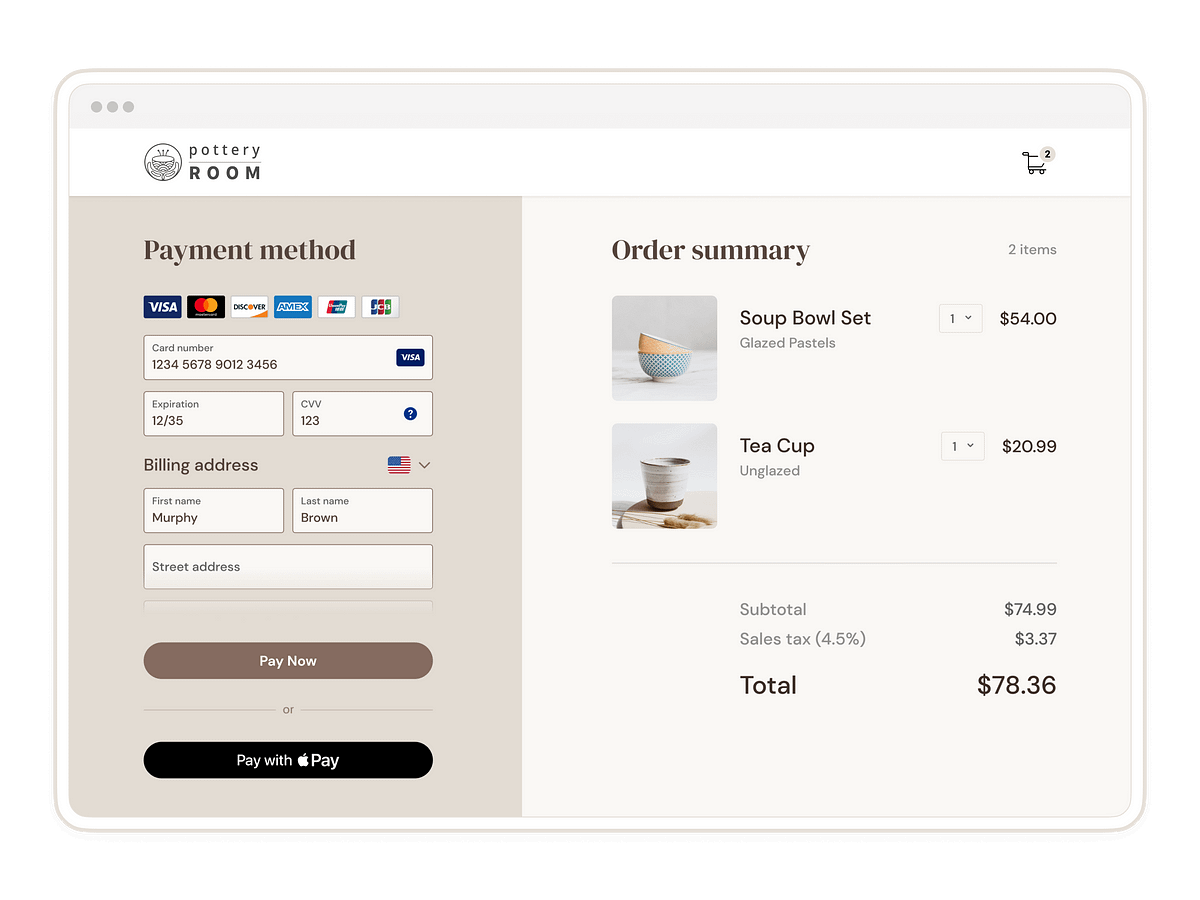Select the JCB card icon
This screenshot has width=1200, height=900.
point(380,306)
